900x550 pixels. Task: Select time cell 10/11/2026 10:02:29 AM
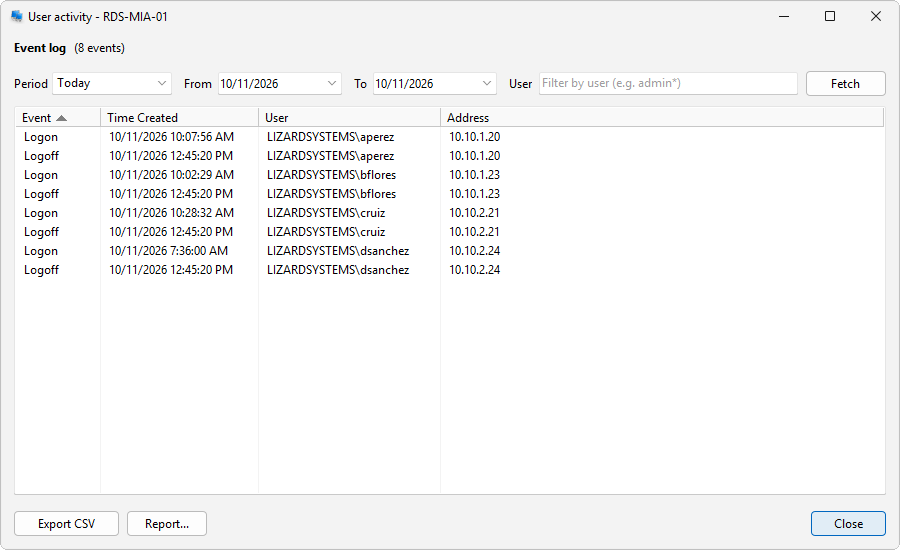[172, 175]
